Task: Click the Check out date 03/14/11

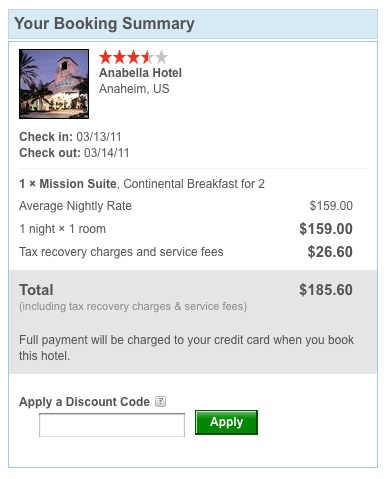Action: [x=106, y=153]
